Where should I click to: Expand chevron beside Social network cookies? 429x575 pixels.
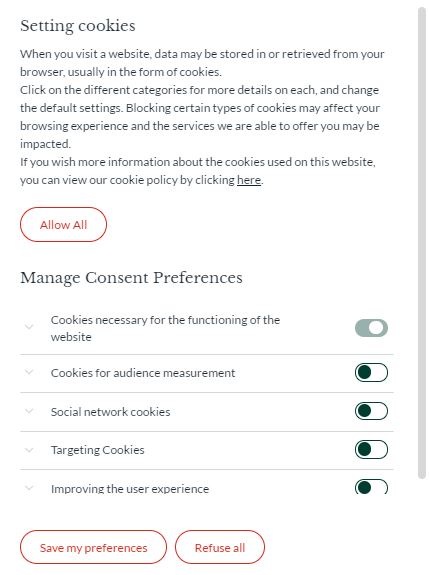click(x=29, y=411)
